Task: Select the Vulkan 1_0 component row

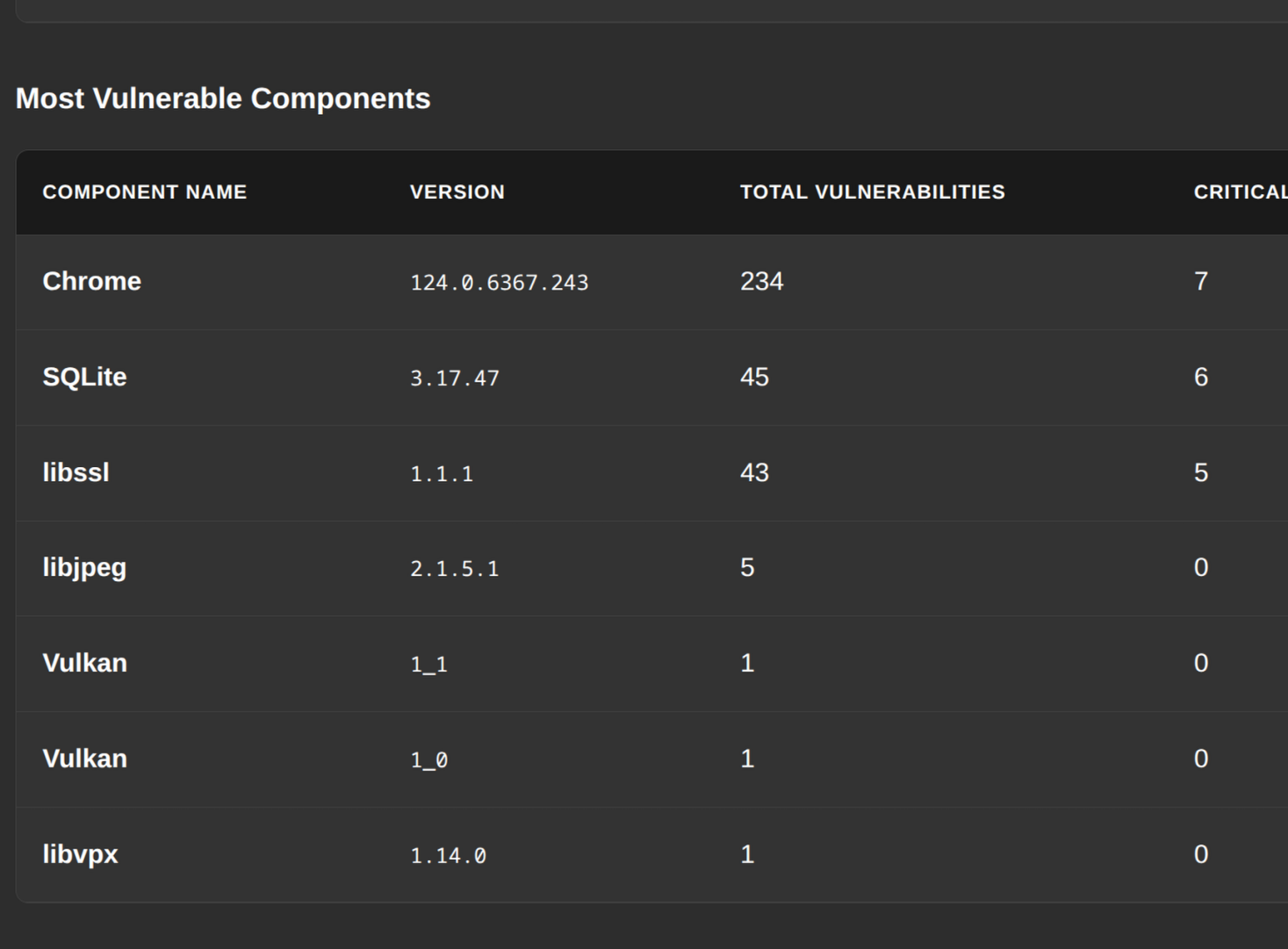Action: click(x=351, y=758)
